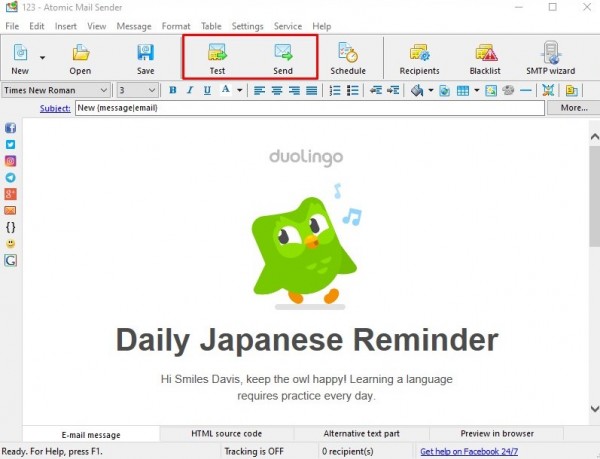Image resolution: width=600 pixels, height=459 pixels.
Task: Click the last yellow toolbar icon
Action: (x=572, y=91)
